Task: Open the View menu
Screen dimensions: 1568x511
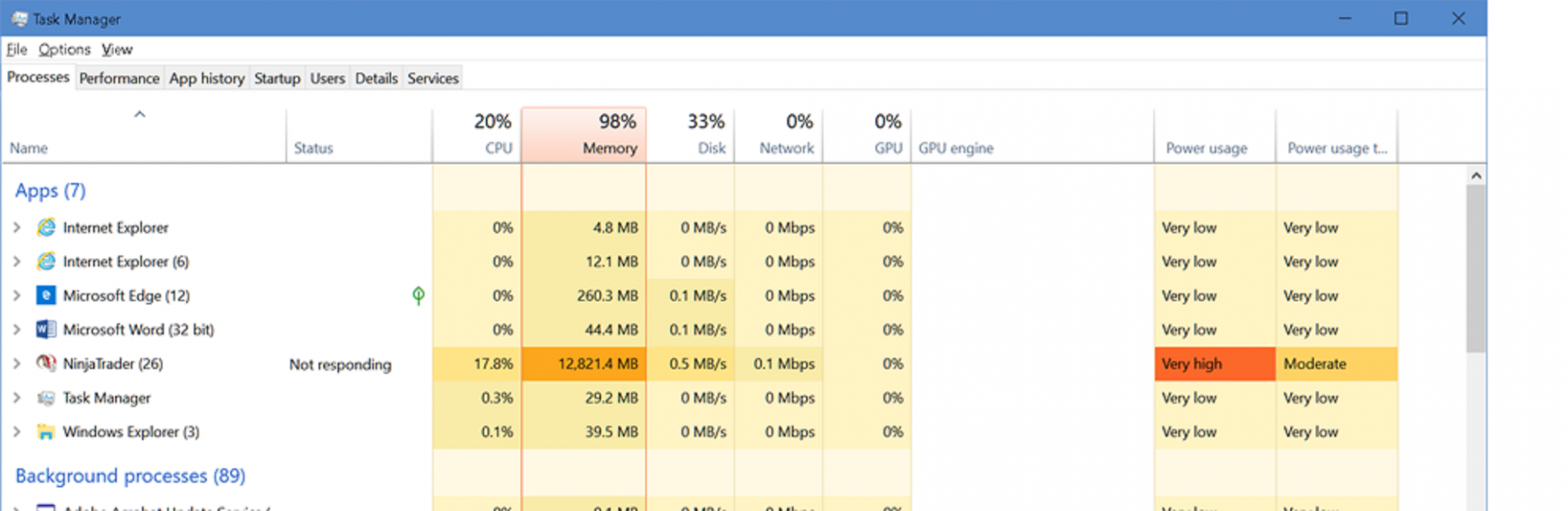Action: [117, 50]
